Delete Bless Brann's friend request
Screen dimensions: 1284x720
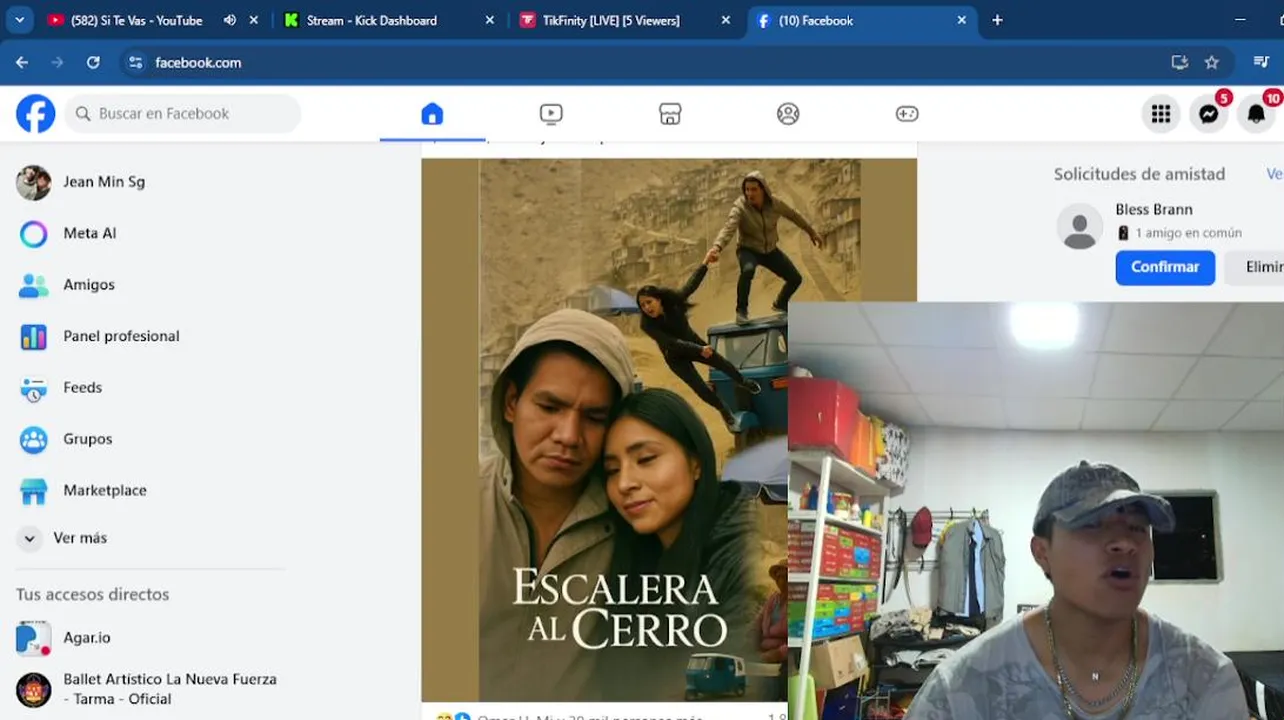pyautogui.click(x=1255, y=267)
